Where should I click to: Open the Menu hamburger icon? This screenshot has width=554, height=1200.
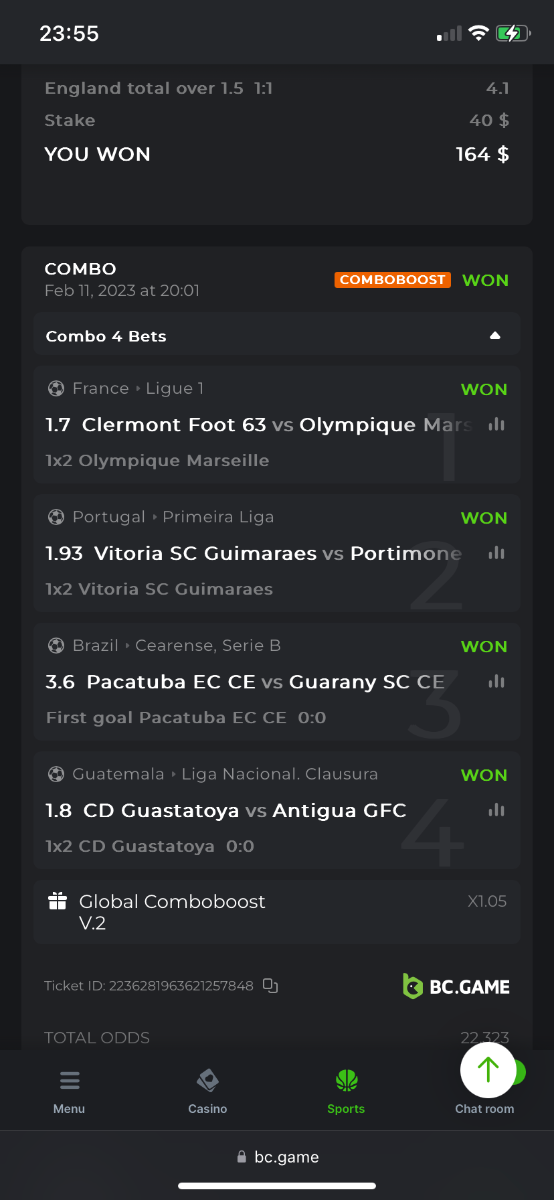coord(69,1081)
